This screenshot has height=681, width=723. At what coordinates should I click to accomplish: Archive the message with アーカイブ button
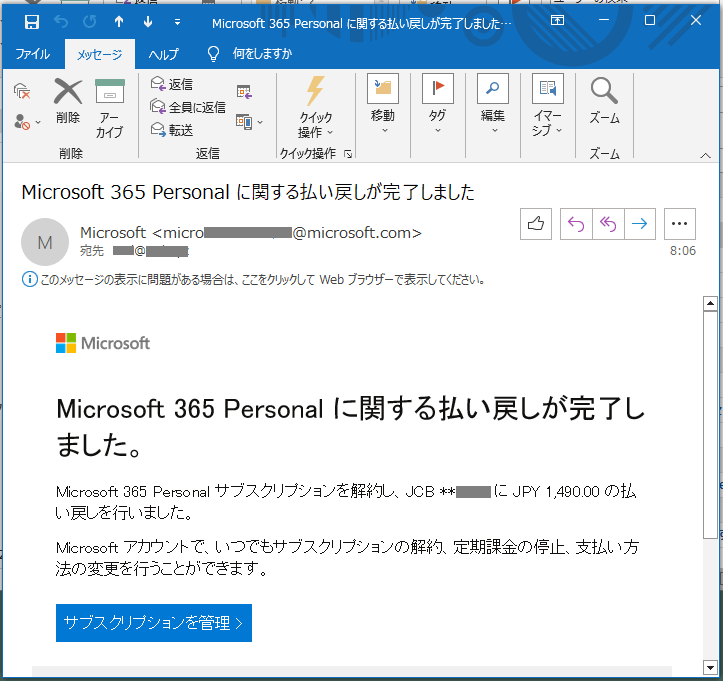110,109
